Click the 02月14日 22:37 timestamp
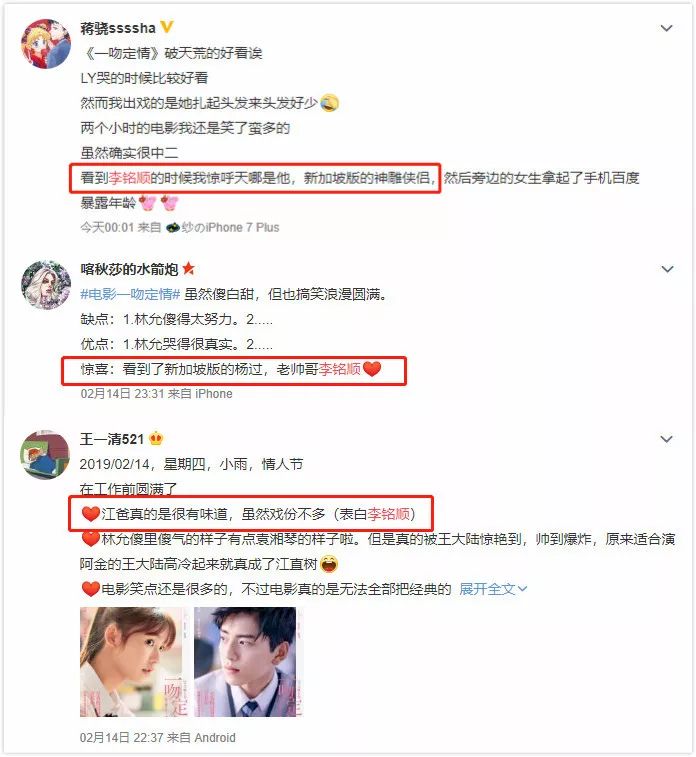The height and width of the screenshot is (757, 696). tap(121, 738)
